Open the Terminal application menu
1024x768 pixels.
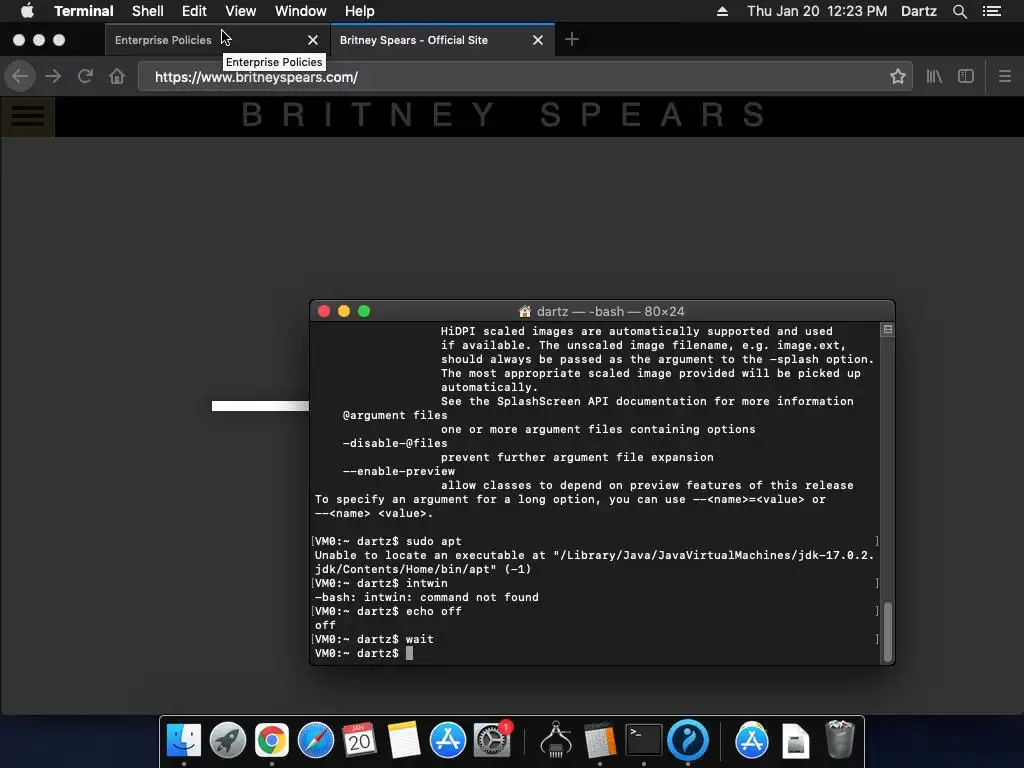tap(84, 11)
